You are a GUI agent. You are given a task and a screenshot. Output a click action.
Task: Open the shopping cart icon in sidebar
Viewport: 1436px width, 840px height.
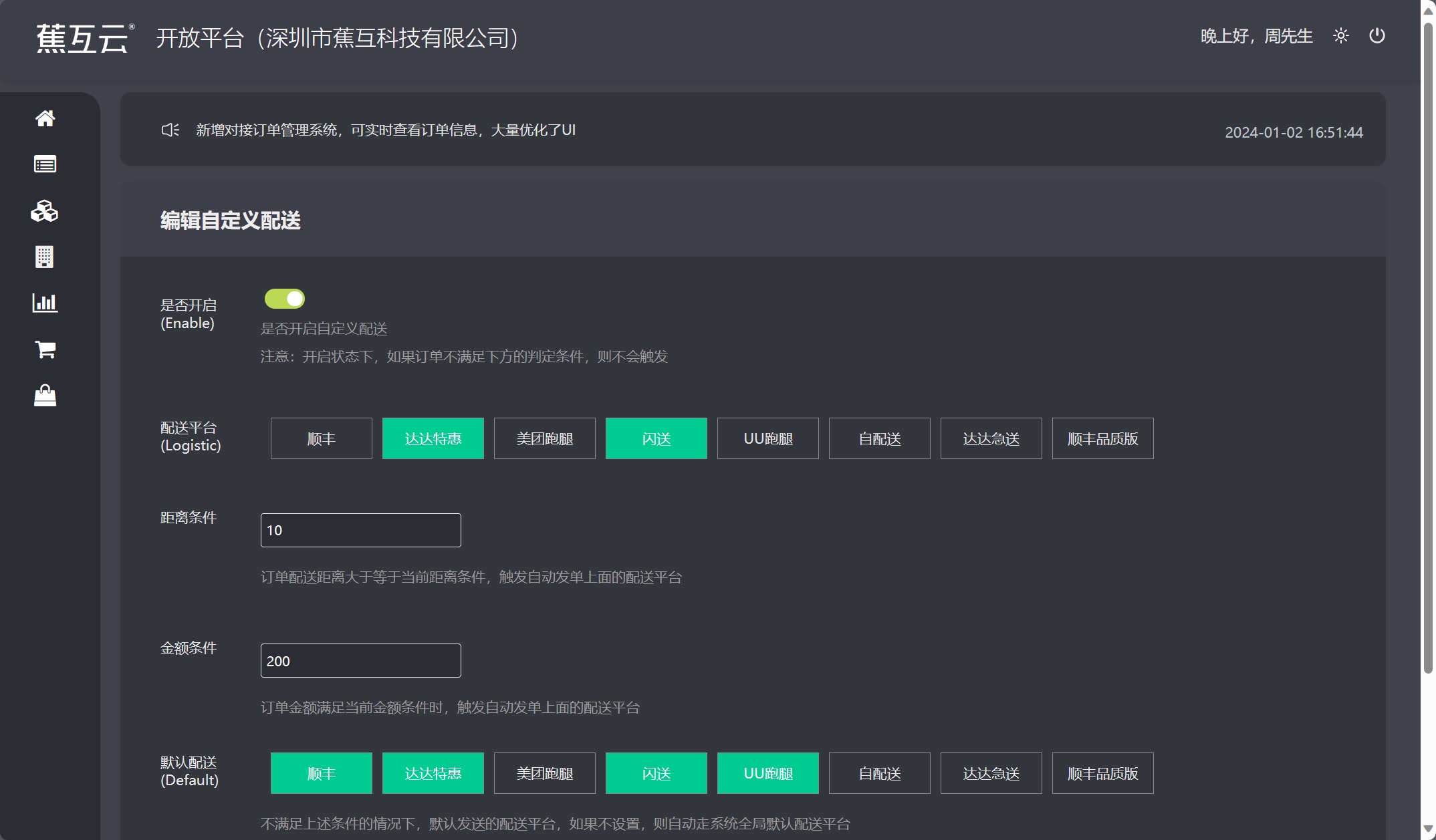click(45, 349)
